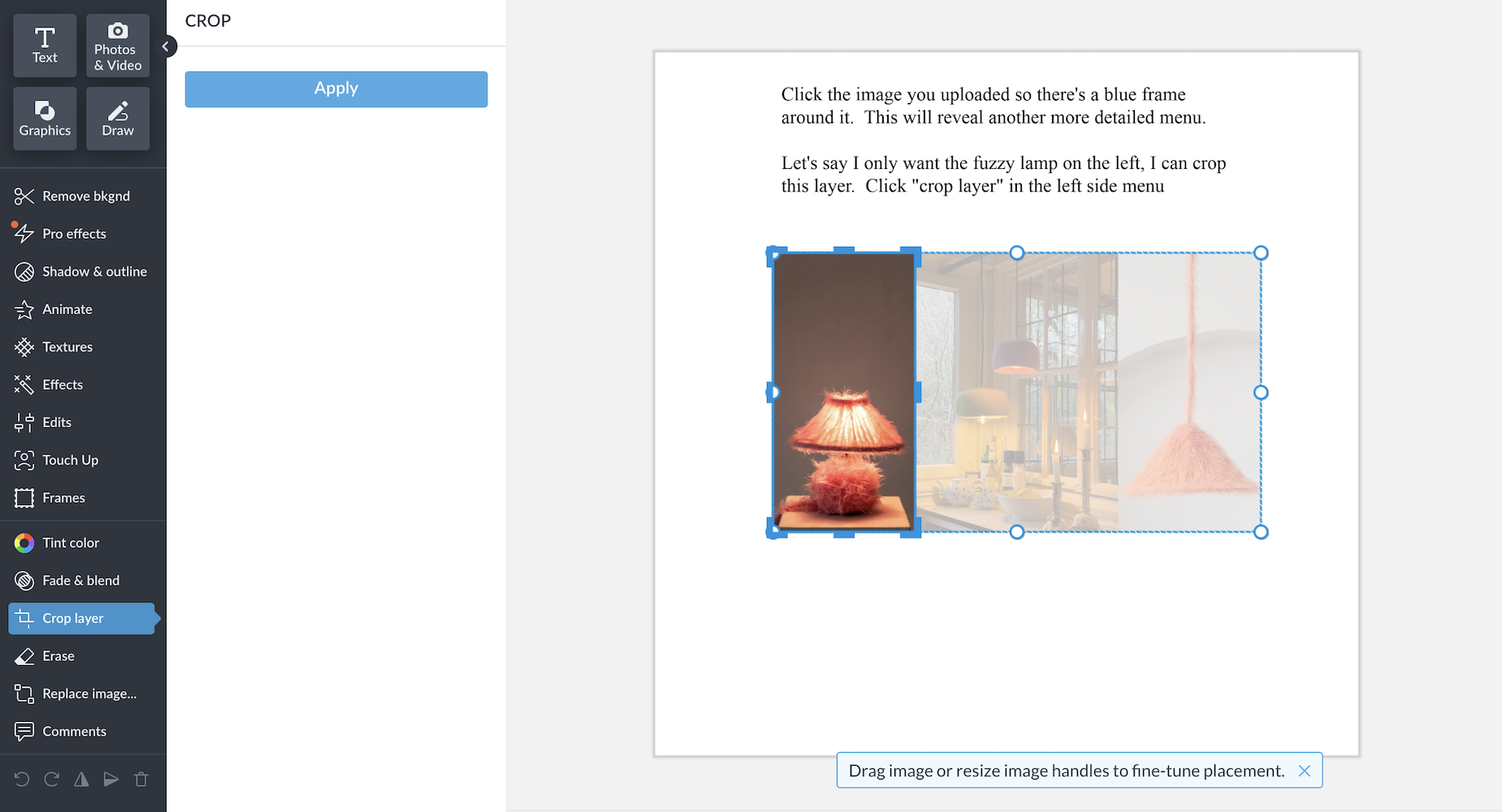This screenshot has width=1502, height=812.
Task: Select Tint color from the sidebar
Action: point(71,543)
